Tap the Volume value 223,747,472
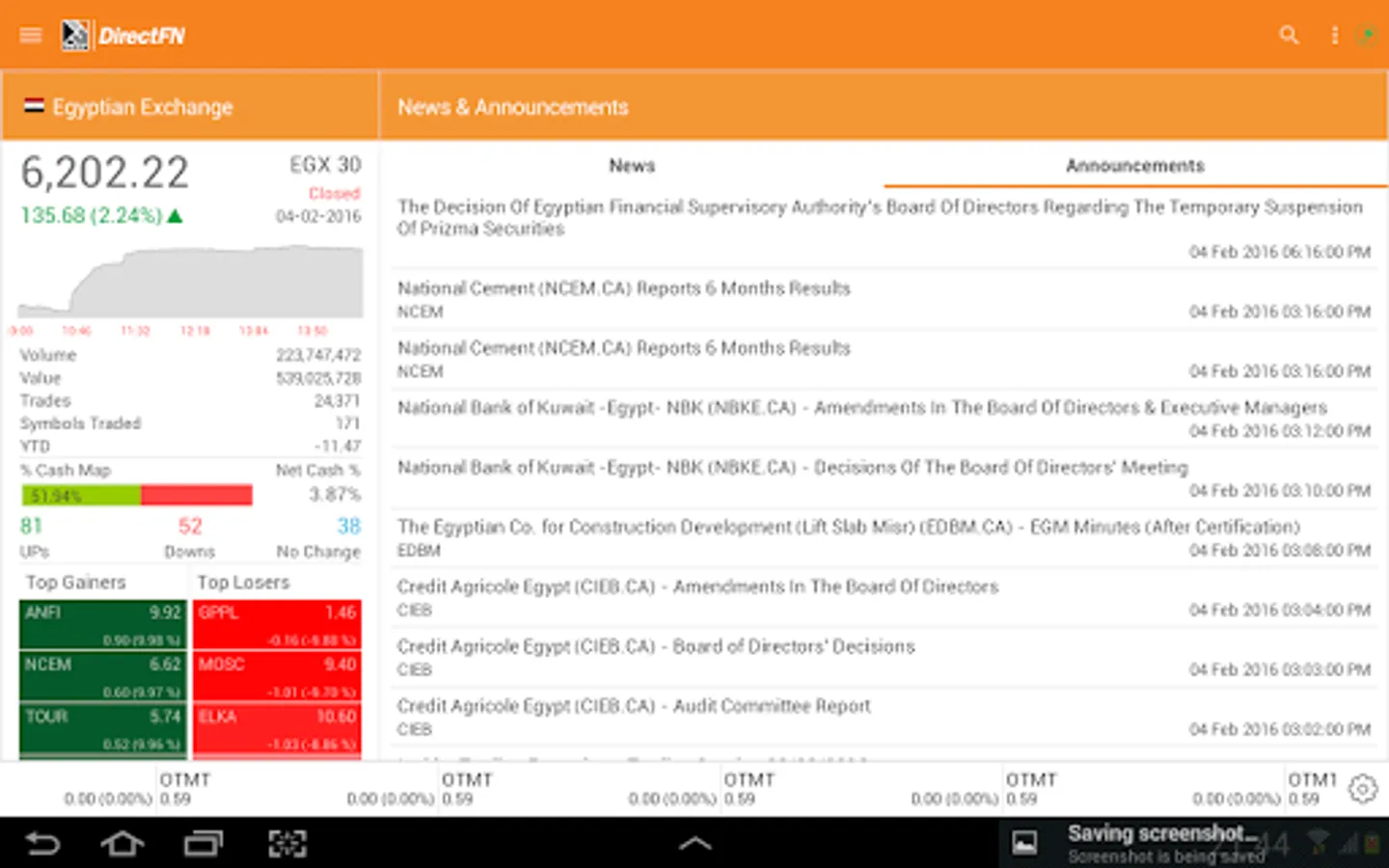This screenshot has width=1389, height=868. [318, 355]
